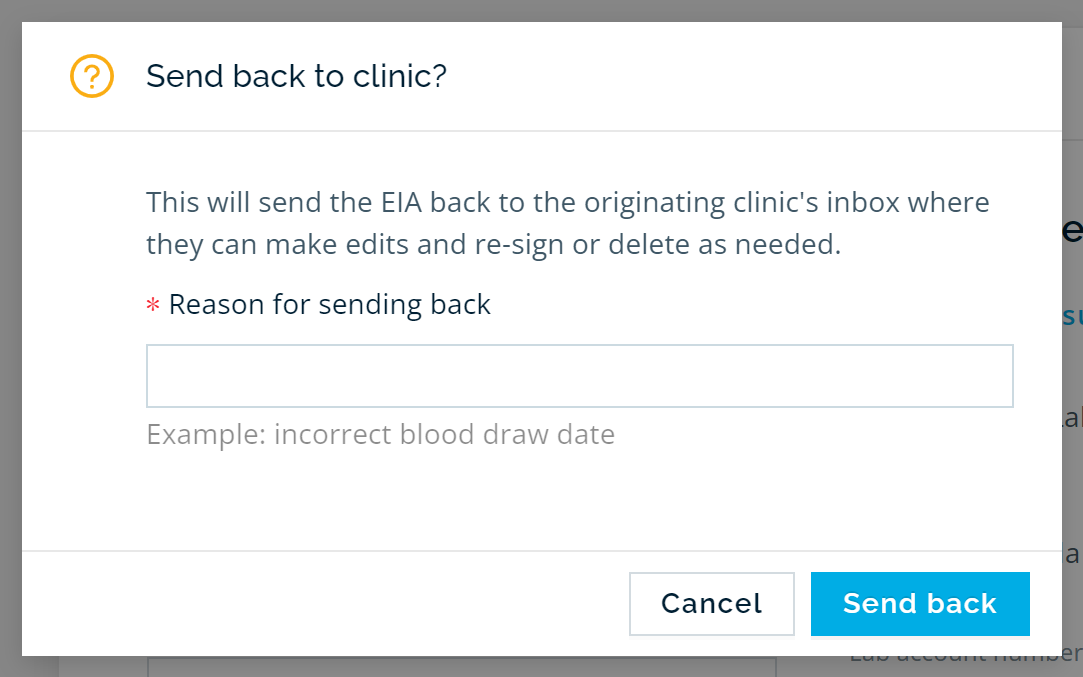The width and height of the screenshot is (1083, 677).
Task: Click the partially hidden 'Lab account number' text
Action: click(966, 660)
